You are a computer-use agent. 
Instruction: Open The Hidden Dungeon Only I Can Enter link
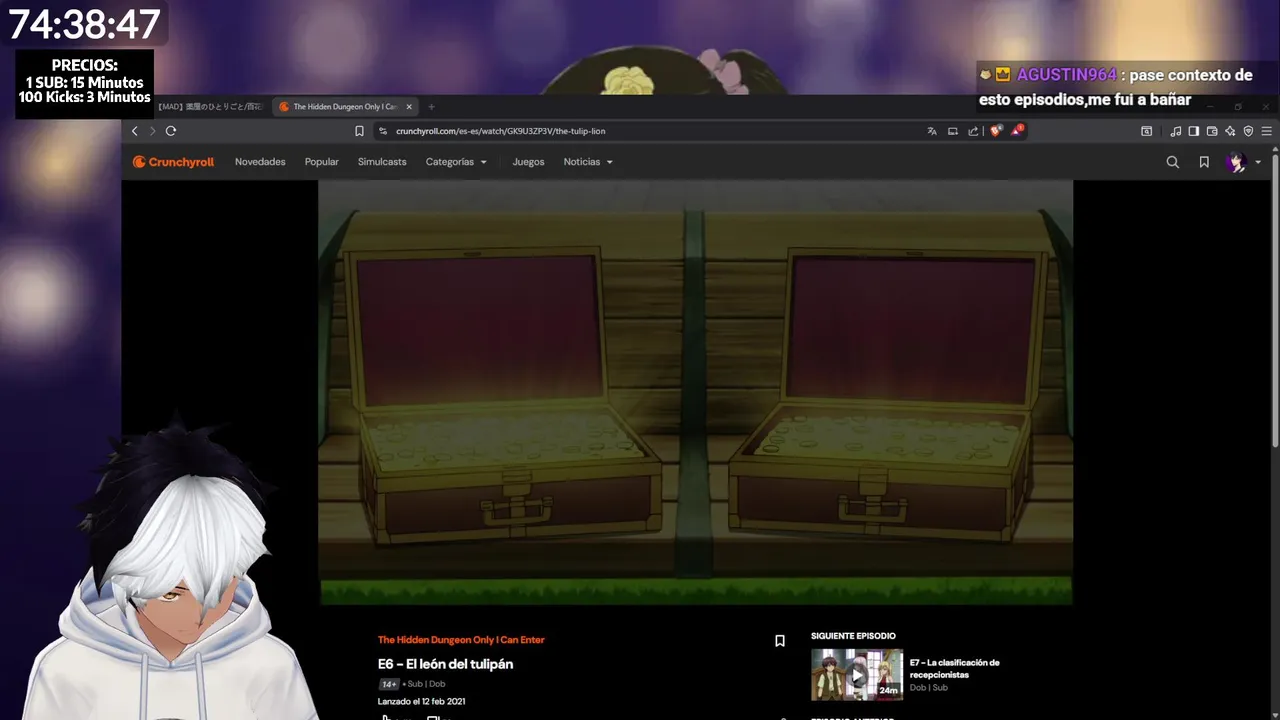[461, 640]
